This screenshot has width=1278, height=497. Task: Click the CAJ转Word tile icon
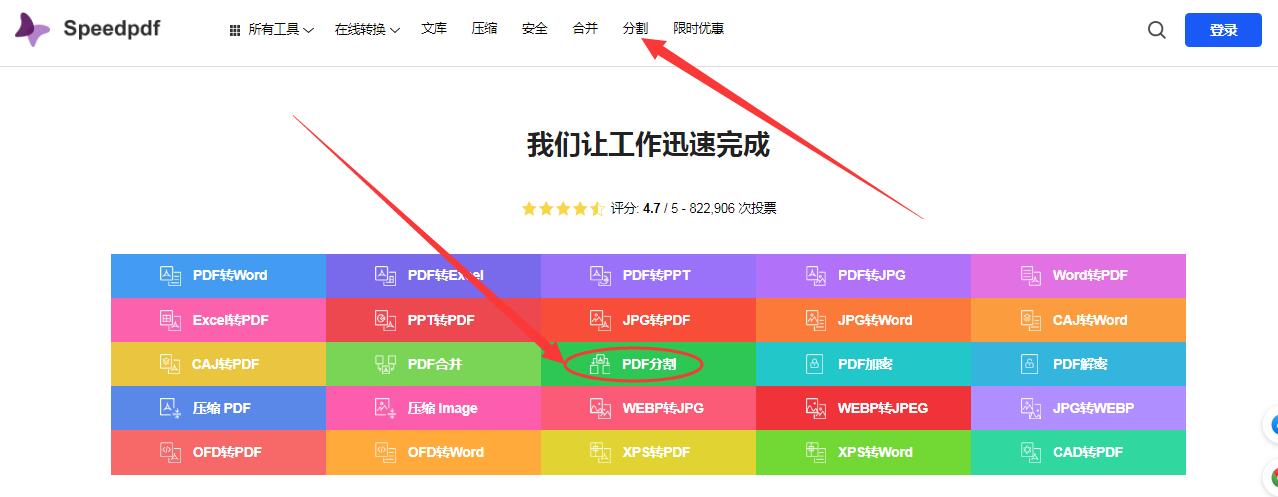tap(1031, 320)
